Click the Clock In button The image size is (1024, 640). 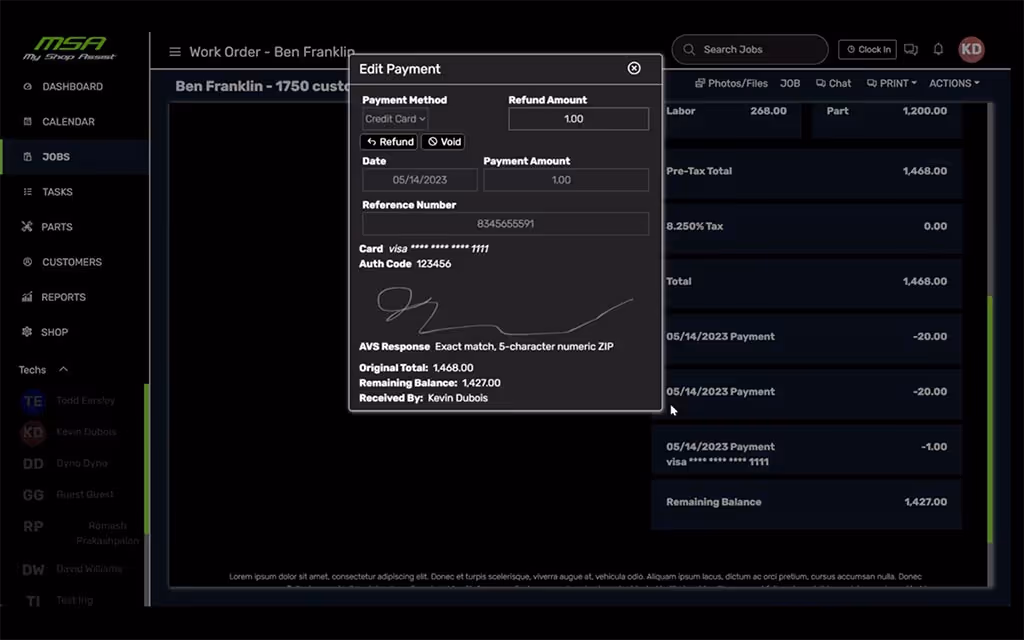pyautogui.click(x=867, y=49)
